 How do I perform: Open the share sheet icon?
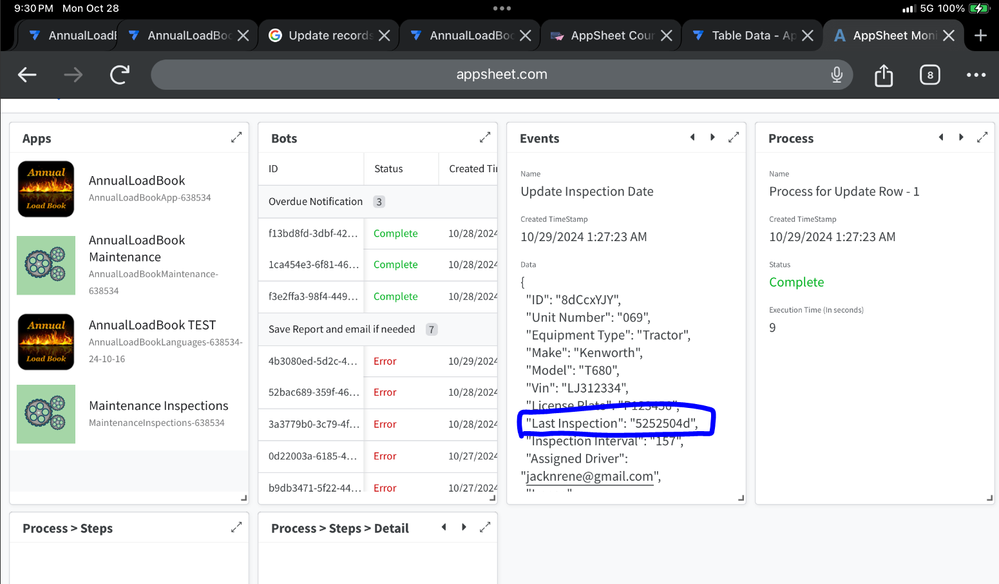884,75
